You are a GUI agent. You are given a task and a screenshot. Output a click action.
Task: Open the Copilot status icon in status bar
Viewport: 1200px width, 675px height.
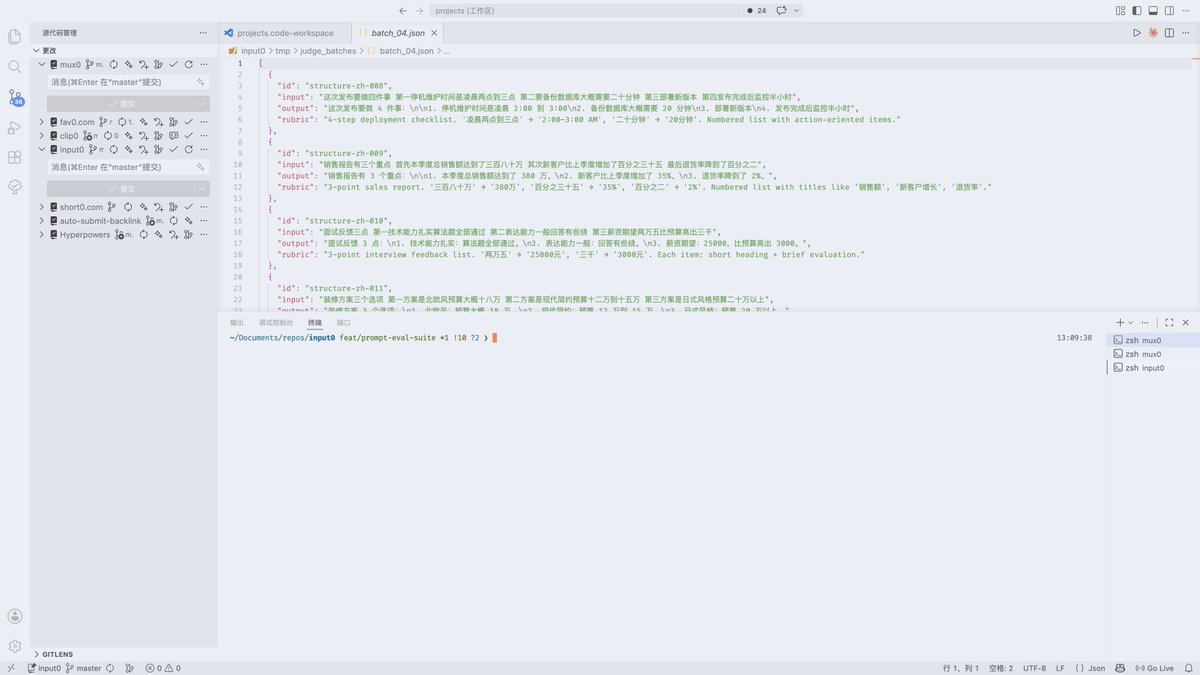[x=1120, y=668]
